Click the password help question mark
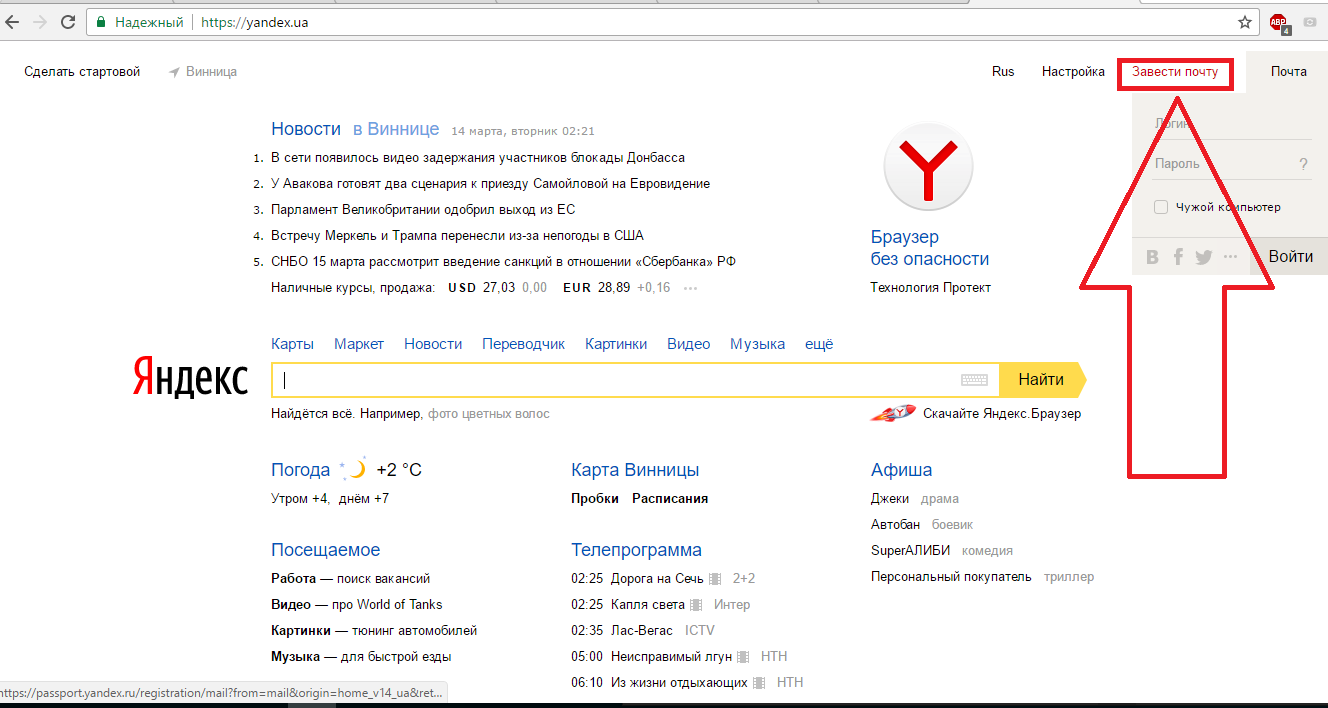The height and width of the screenshot is (708, 1328). pos(1303,164)
